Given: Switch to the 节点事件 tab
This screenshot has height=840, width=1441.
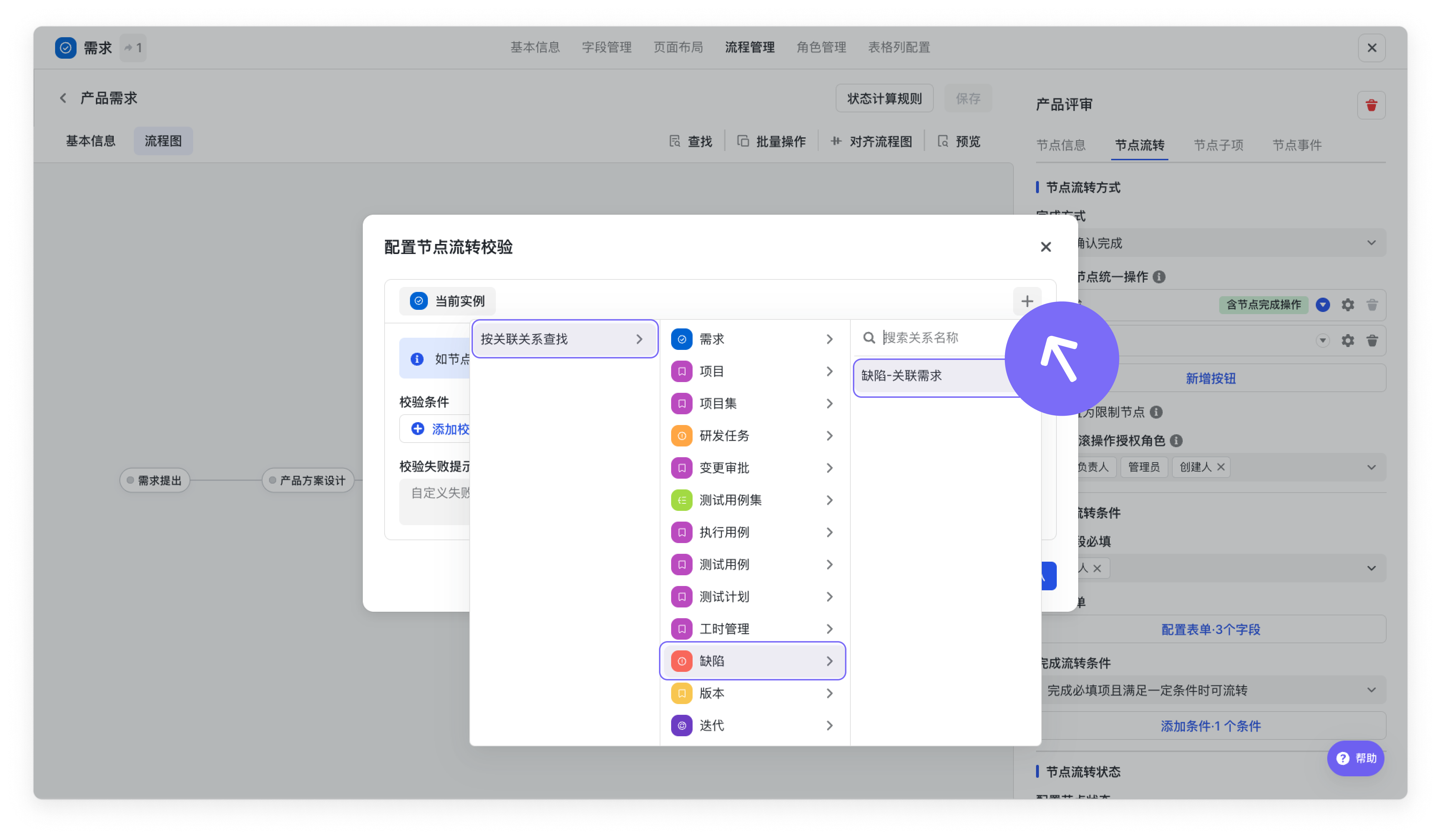Looking at the screenshot, I should 1297,145.
